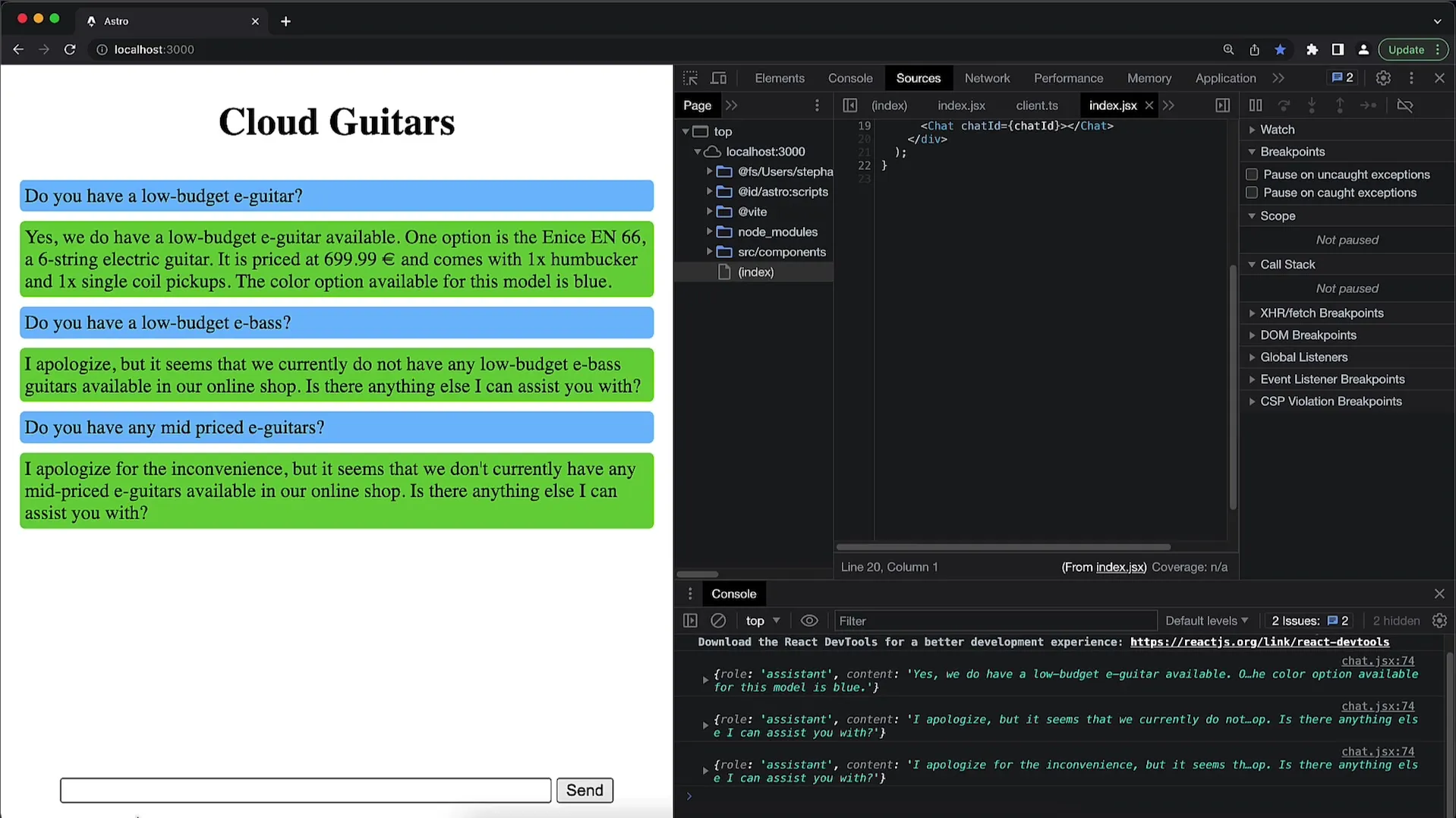Open the index.jsx source map link
The height and width of the screenshot is (818, 1456).
click(x=1120, y=567)
